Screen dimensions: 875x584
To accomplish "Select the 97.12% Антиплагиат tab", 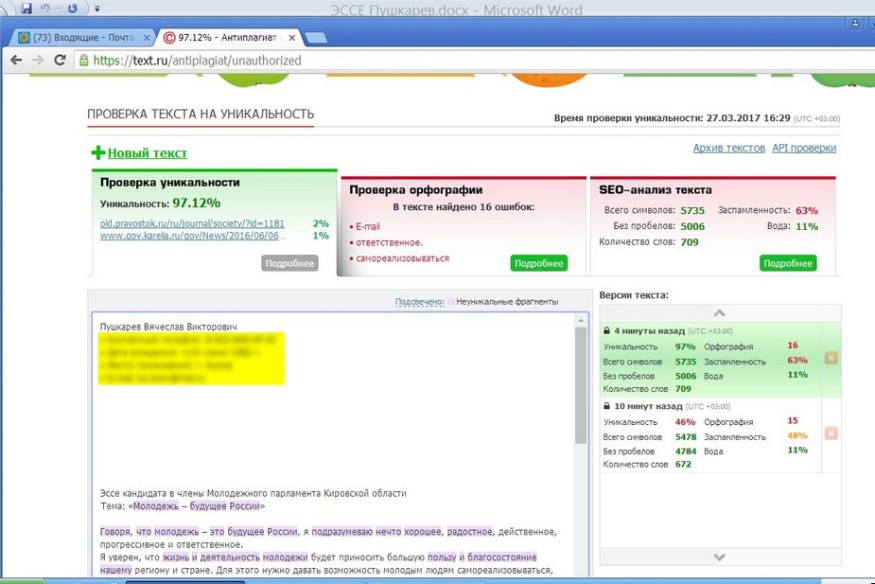I will tap(227, 38).
